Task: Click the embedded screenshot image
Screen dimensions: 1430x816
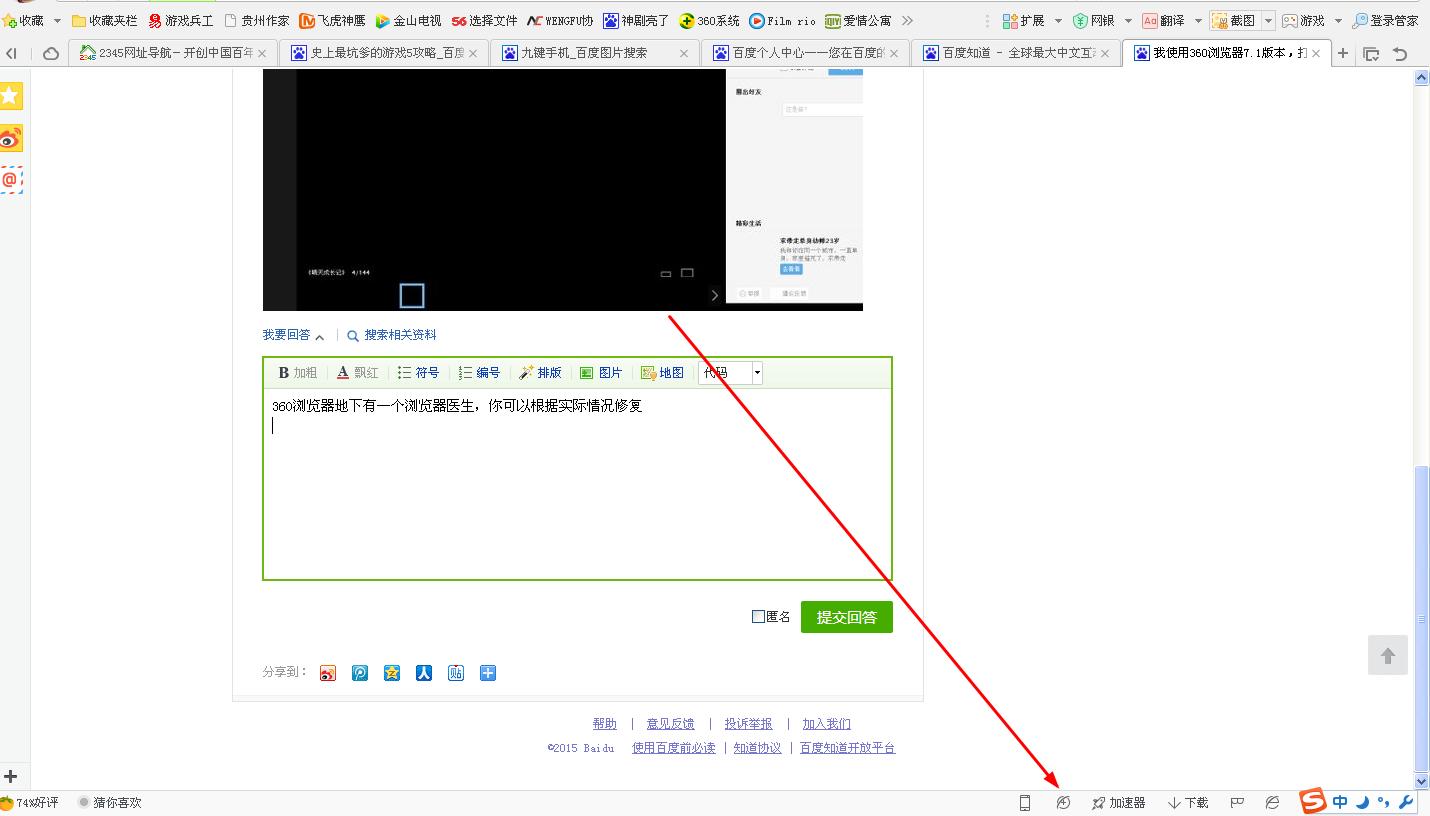Action: 562,190
